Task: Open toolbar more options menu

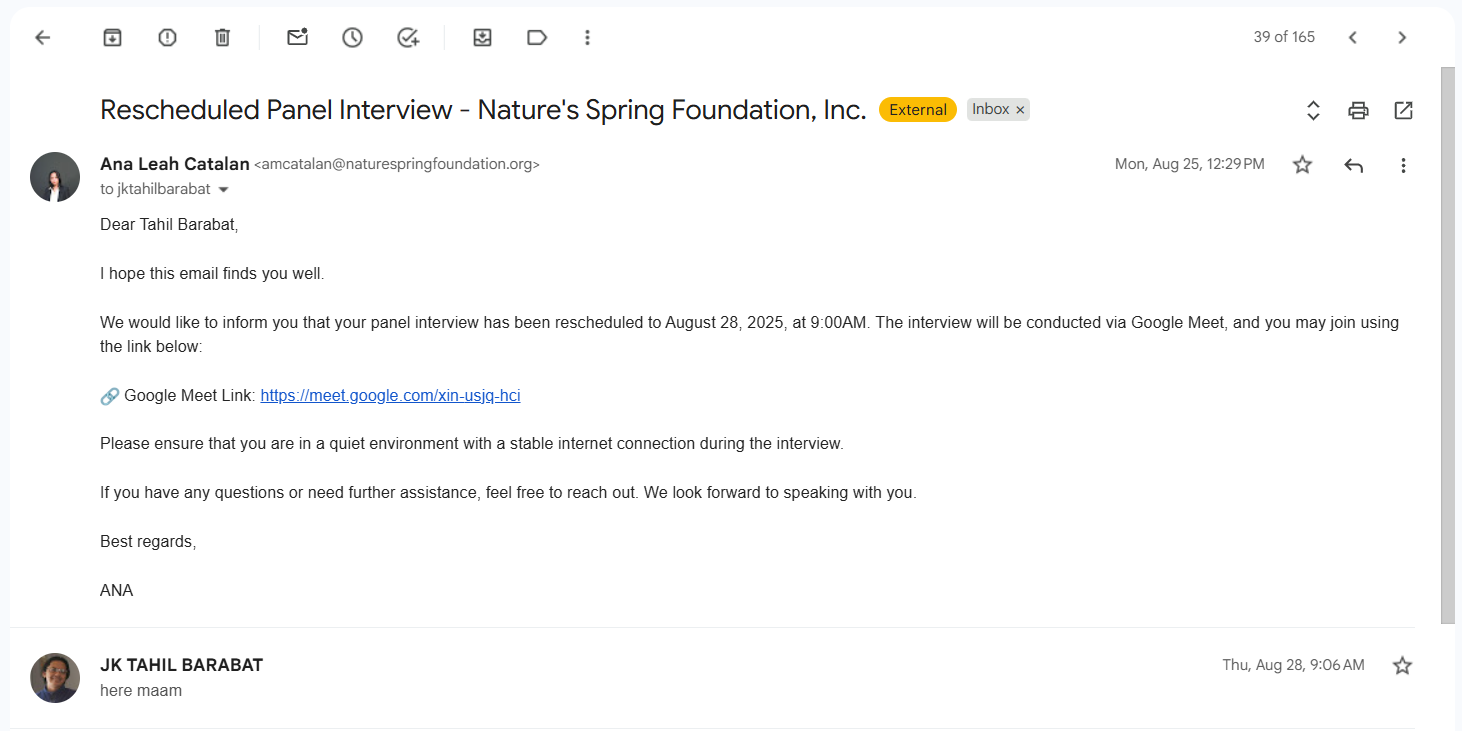Action: coord(587,37)
